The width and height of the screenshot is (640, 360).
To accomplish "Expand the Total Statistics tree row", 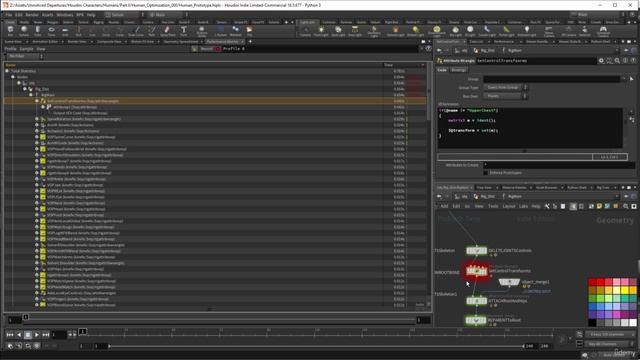I will click(x=7, y=71).
